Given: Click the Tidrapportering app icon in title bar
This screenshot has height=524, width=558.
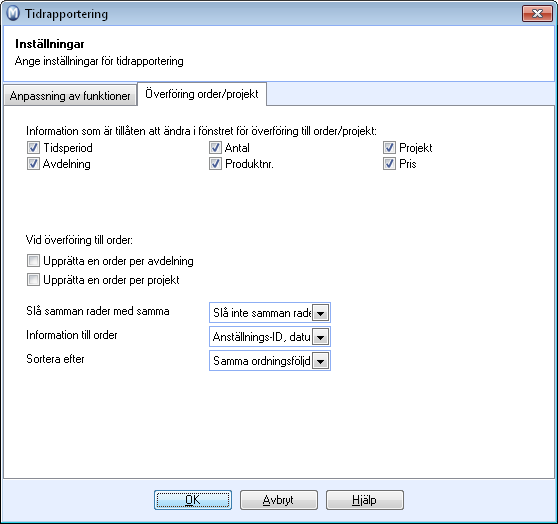Looking at the screenshot, I should (13, 14).
